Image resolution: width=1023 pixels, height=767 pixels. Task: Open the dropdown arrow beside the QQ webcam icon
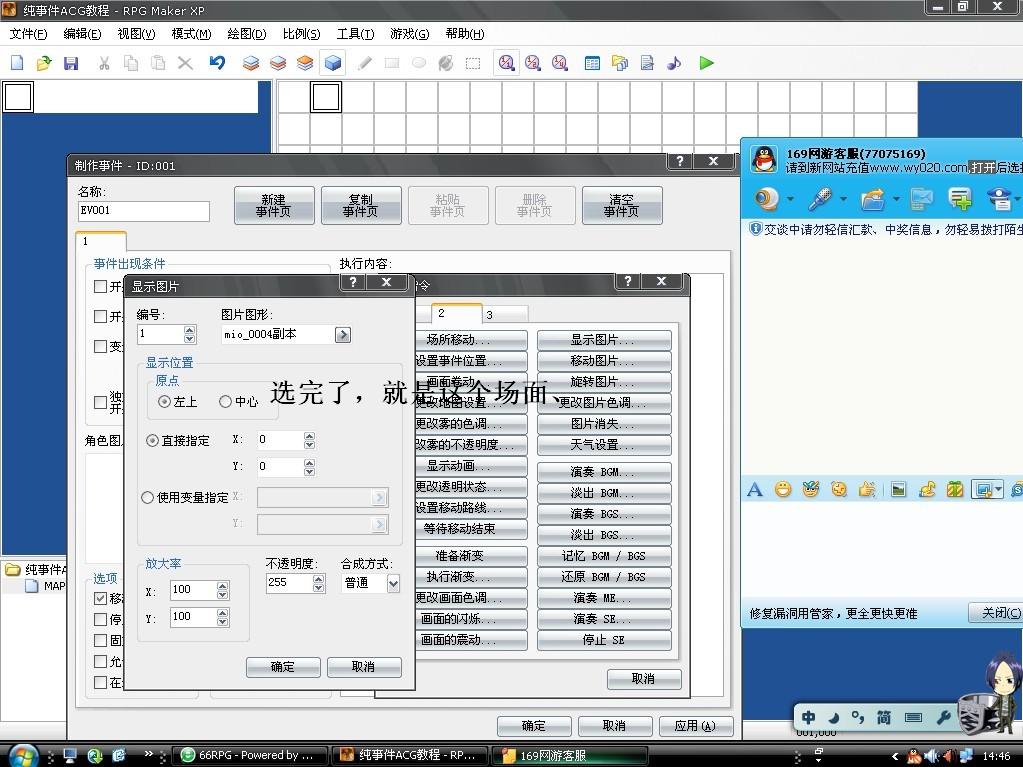(x=790, y=199)
